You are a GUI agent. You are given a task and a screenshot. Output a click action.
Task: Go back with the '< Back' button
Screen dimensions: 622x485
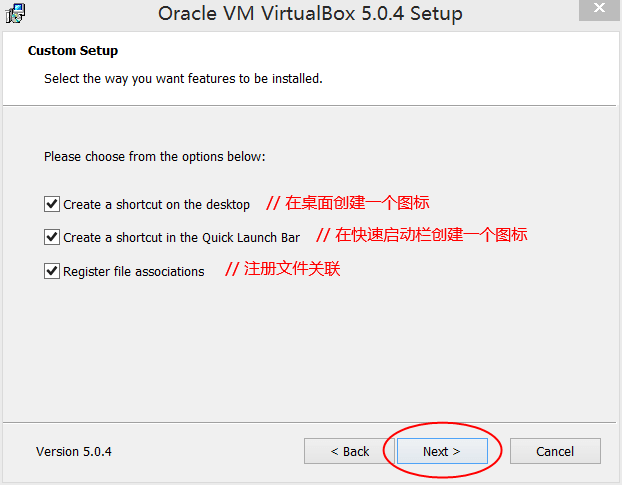tap(350, 451)
